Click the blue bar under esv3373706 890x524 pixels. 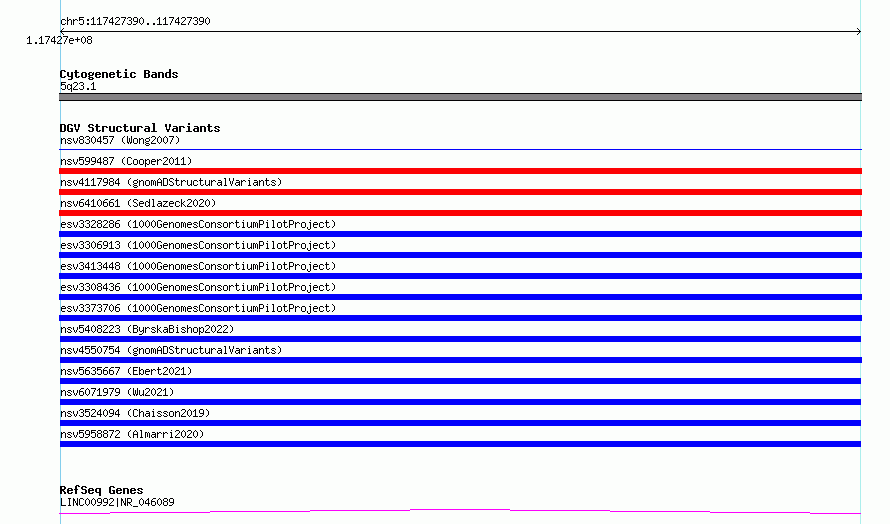click(460, 318)
